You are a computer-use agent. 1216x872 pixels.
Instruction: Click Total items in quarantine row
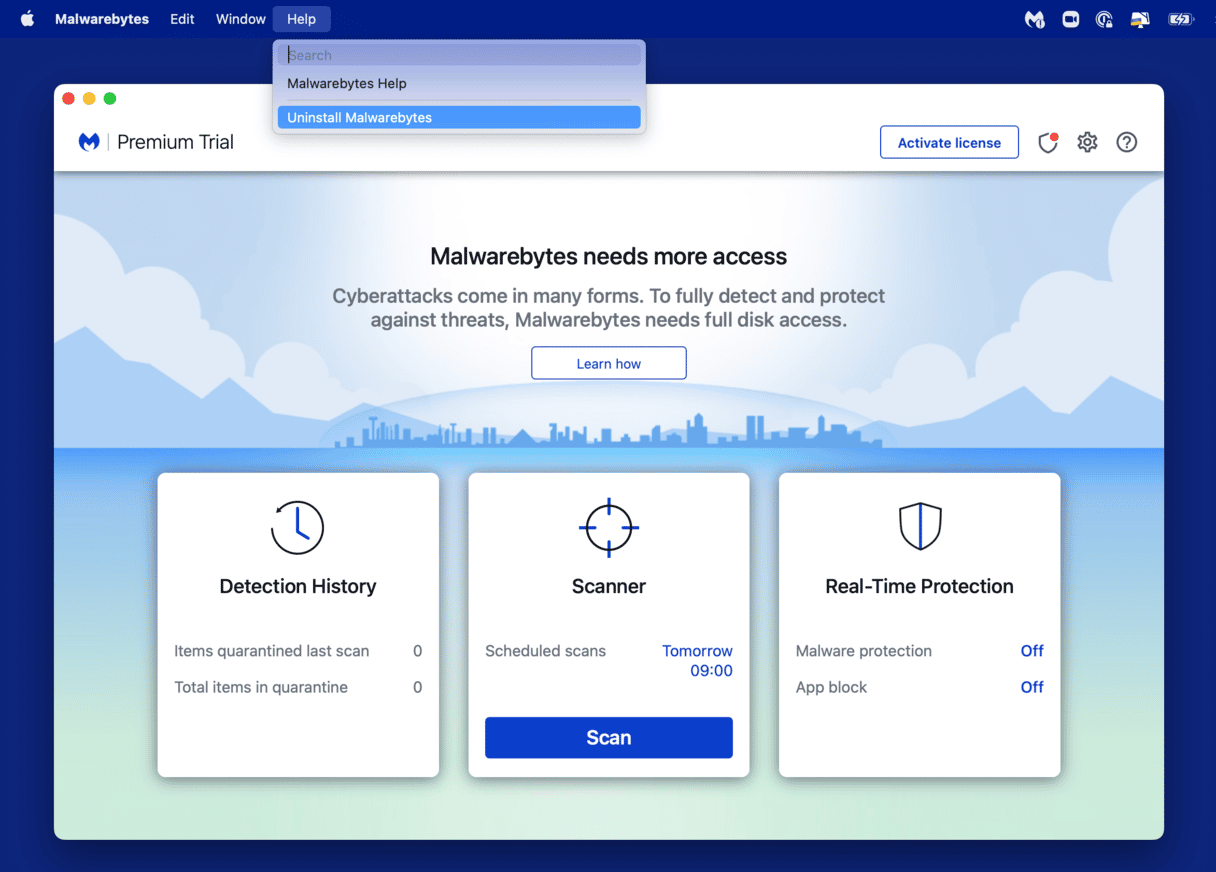pyautogui.click(x=298, y=687)
